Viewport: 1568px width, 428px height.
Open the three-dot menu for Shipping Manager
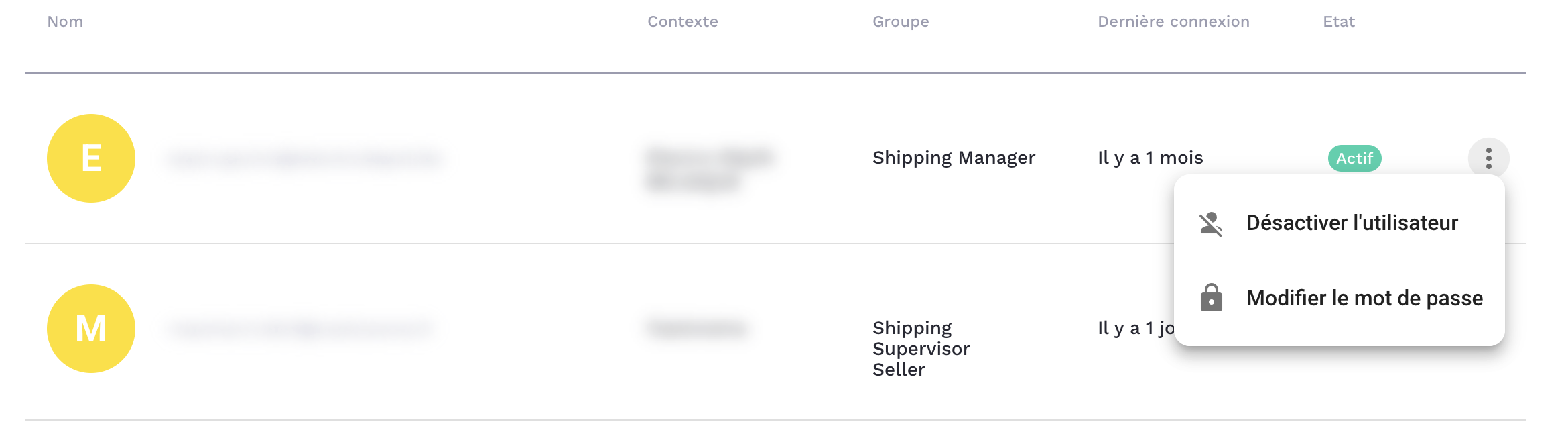pyautogui.click(x=1488, y=158)
